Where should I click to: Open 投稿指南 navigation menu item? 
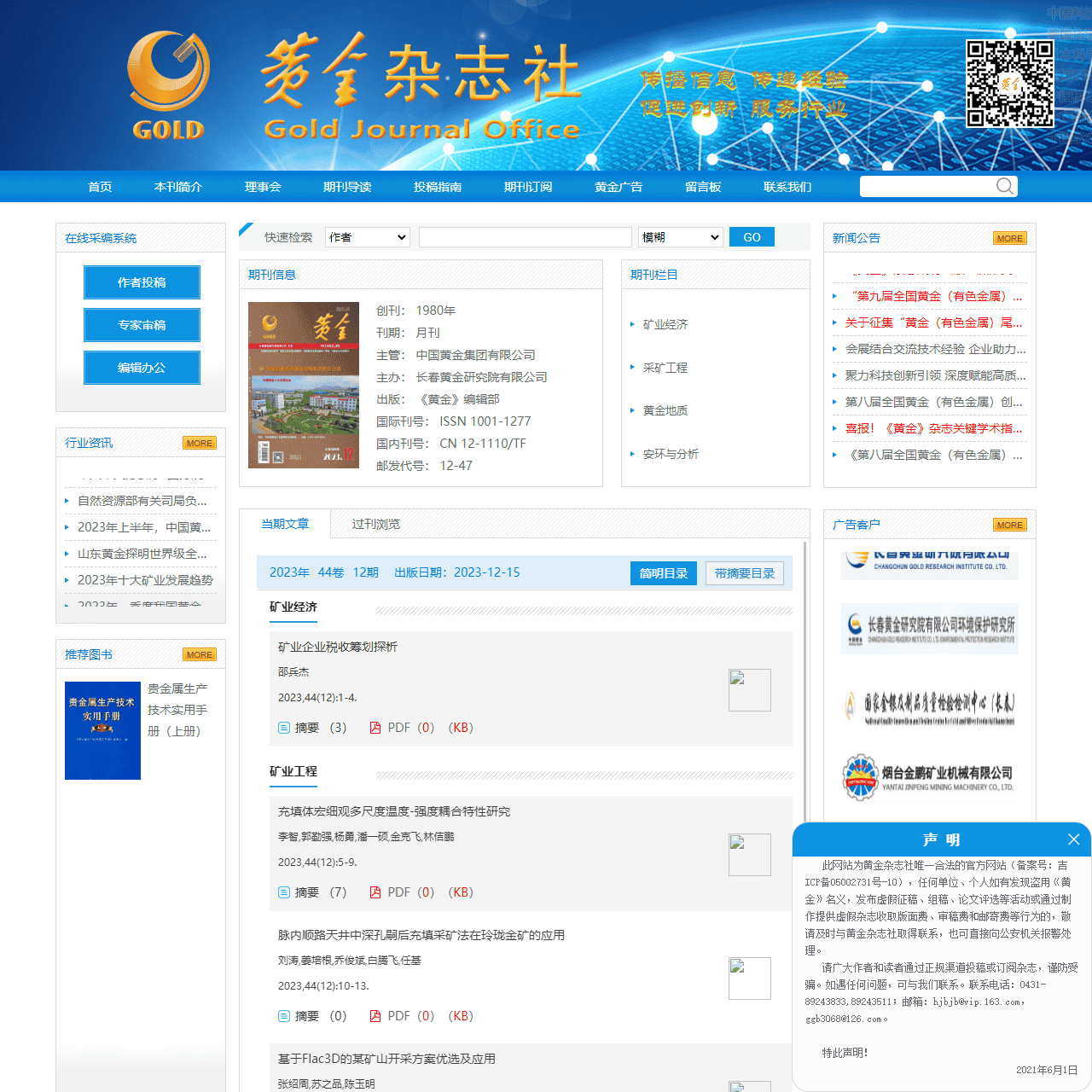[438, 187]
